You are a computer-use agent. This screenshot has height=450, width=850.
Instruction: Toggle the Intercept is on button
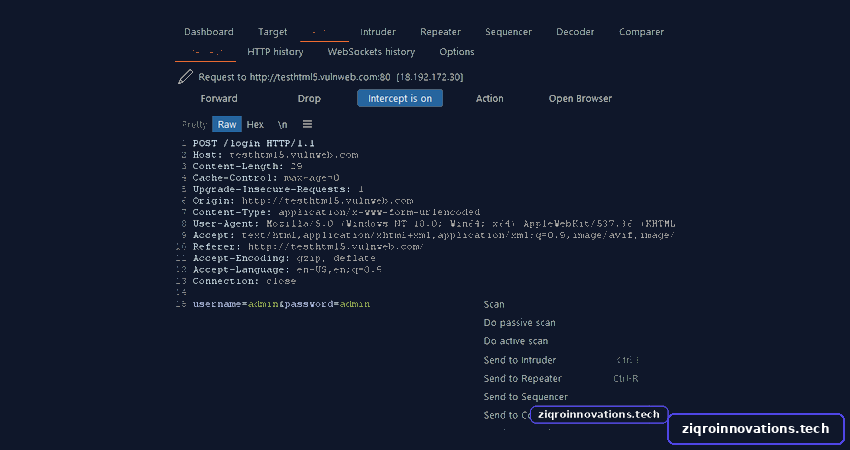400,98
